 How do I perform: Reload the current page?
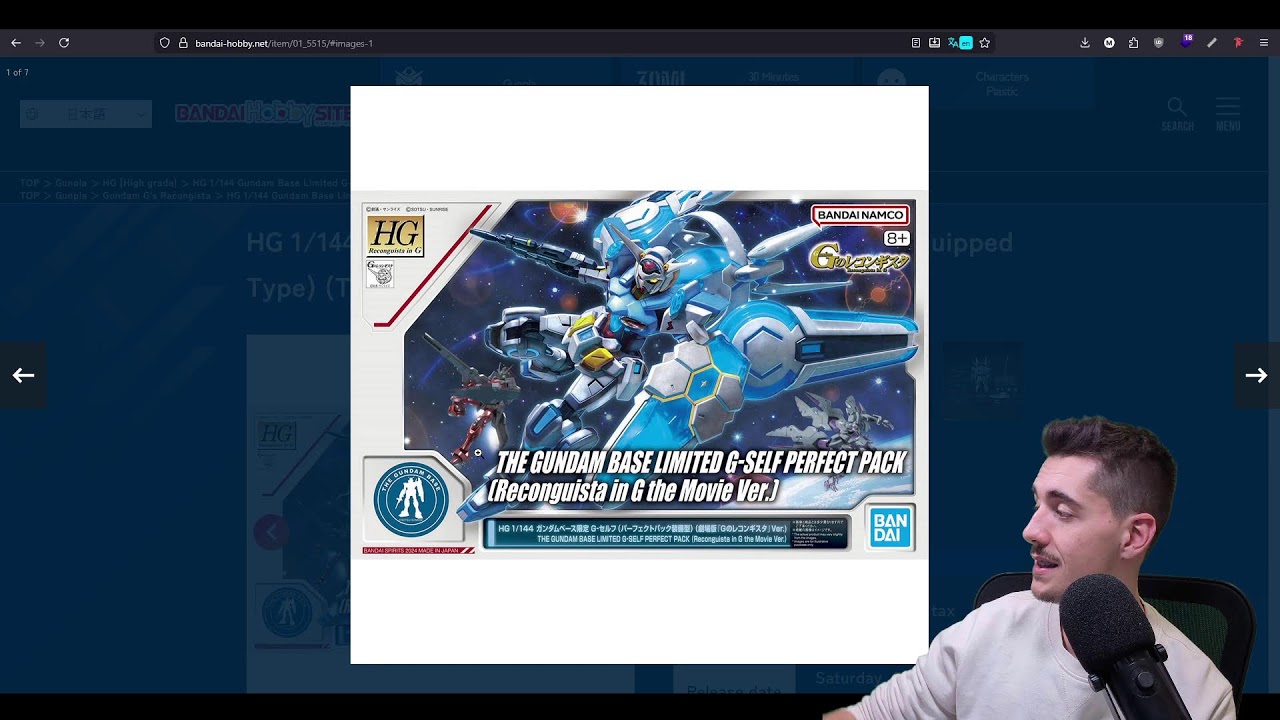[64, 43]
